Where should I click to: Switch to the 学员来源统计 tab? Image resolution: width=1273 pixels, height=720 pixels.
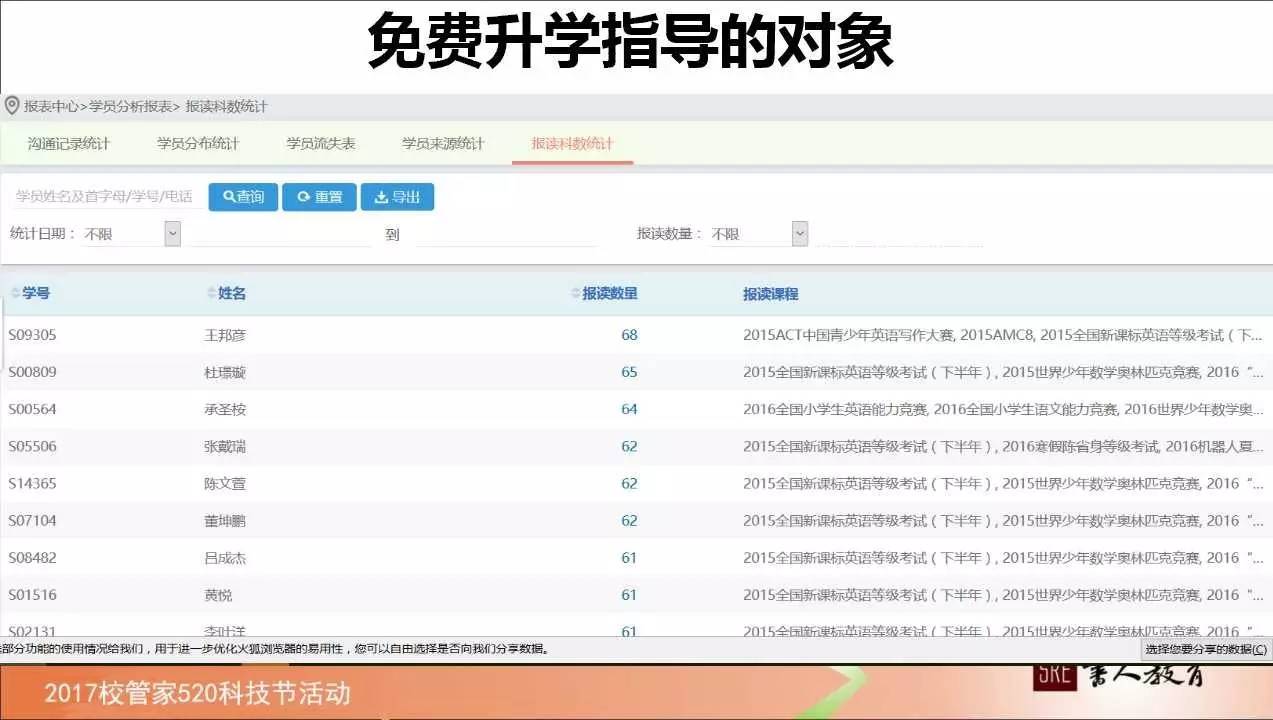tap(442, 143)
